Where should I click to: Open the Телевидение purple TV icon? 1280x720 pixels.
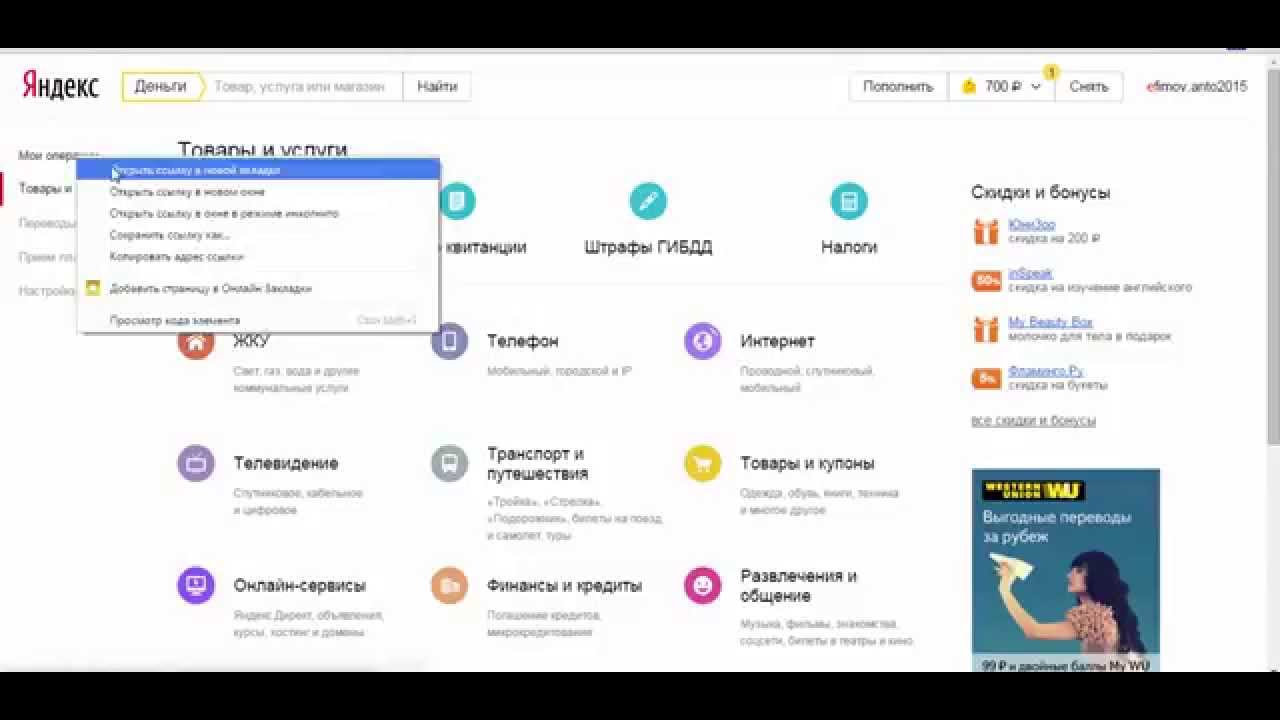point(196,463)
